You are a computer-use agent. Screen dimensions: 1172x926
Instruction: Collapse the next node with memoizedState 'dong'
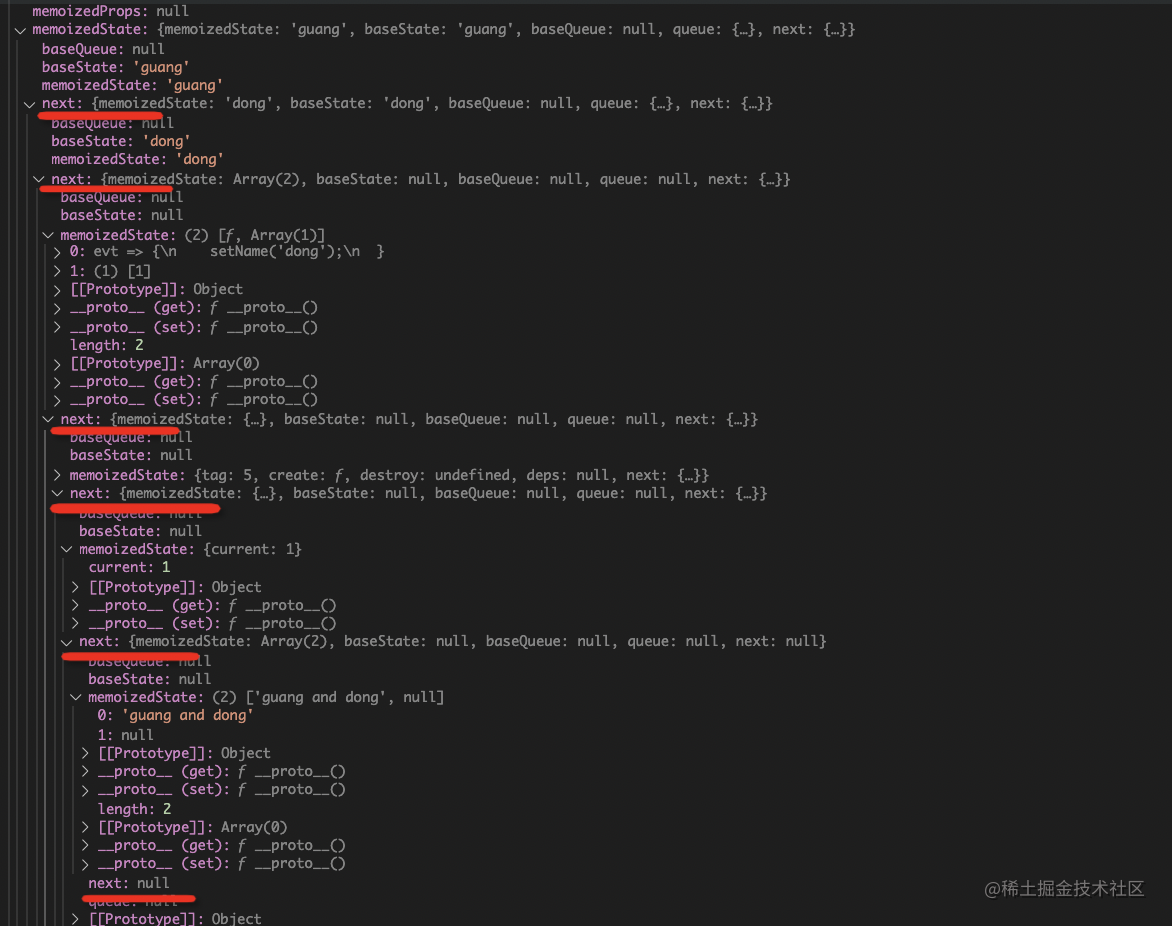[x=30, y=105]
